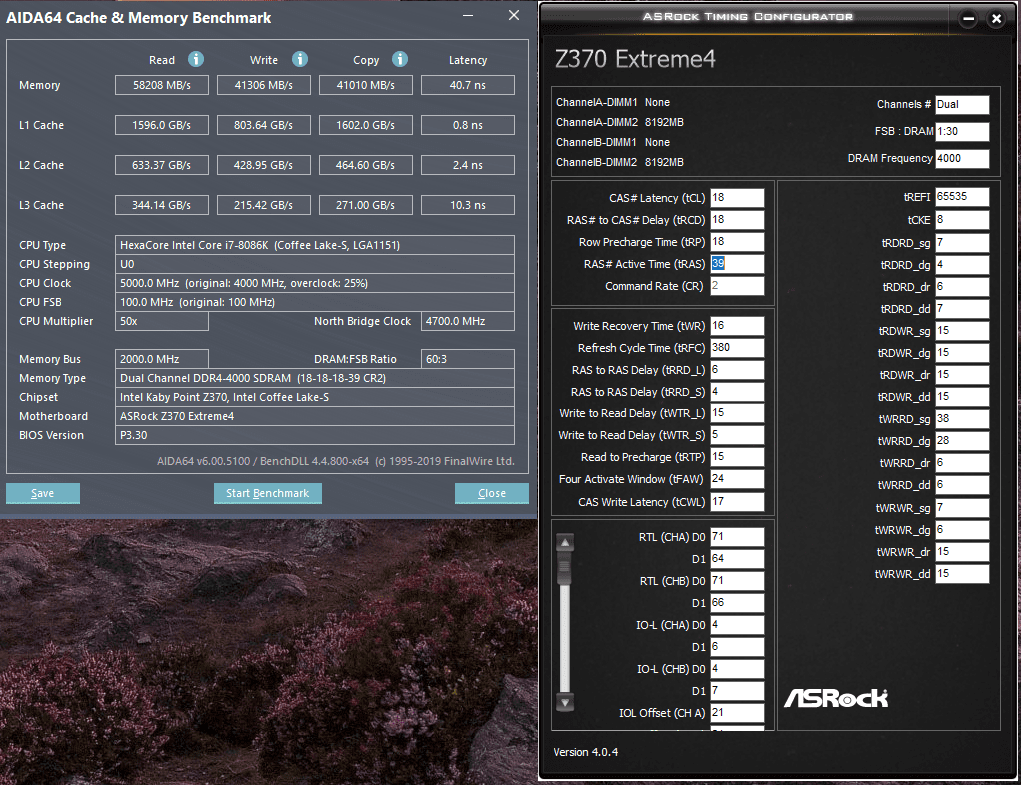Click the Copy info icon in AIDA64
This screenshot has height=785, width=1021.
tap(400, 59)
